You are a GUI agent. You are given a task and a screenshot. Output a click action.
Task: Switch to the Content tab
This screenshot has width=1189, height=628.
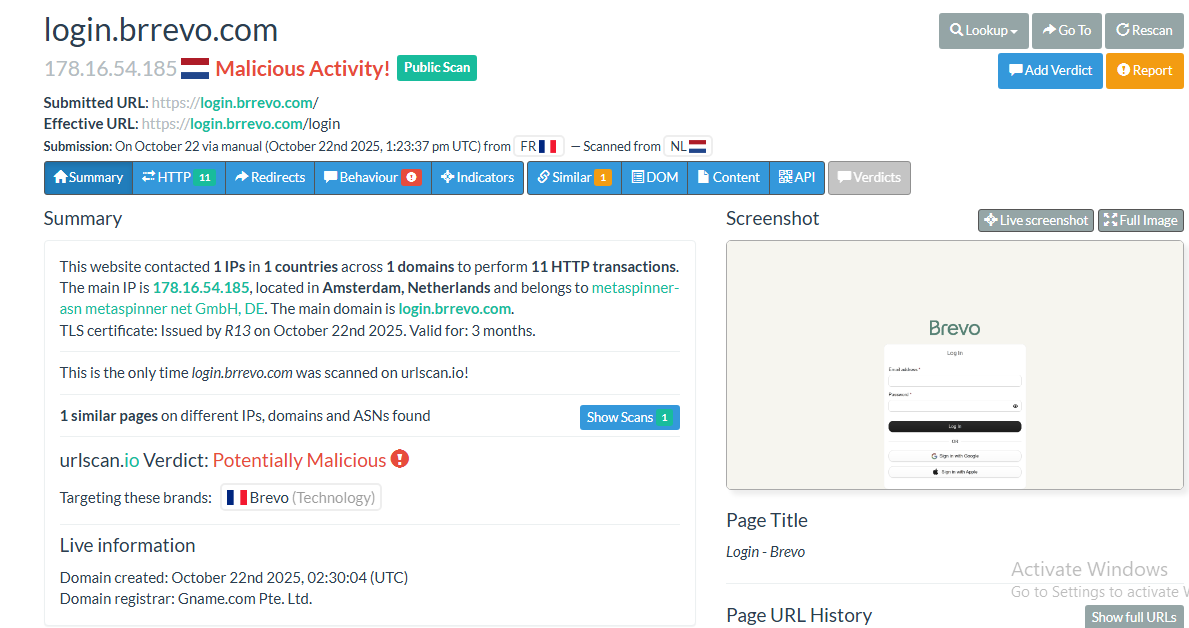(728, 178)
